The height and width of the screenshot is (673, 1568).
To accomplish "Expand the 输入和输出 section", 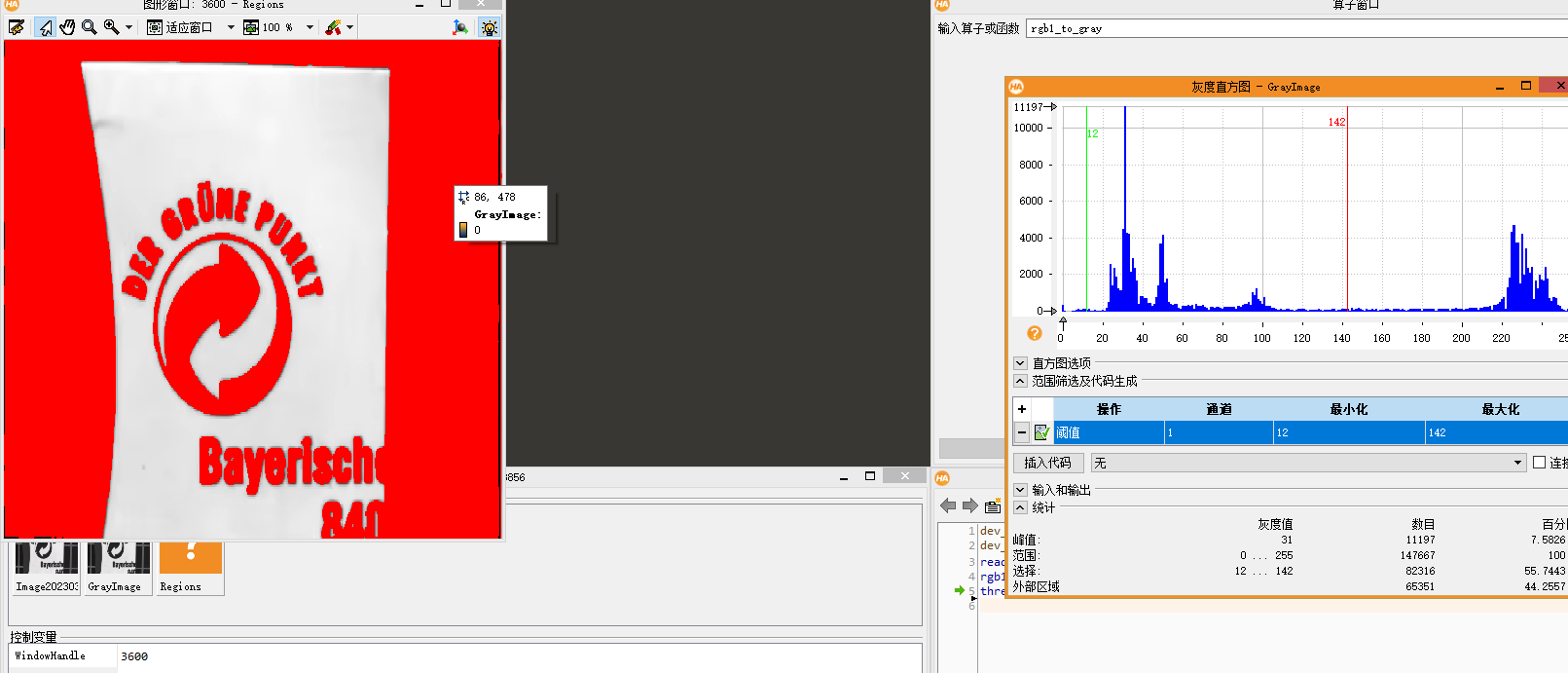I will click(x=1020, y=490).
